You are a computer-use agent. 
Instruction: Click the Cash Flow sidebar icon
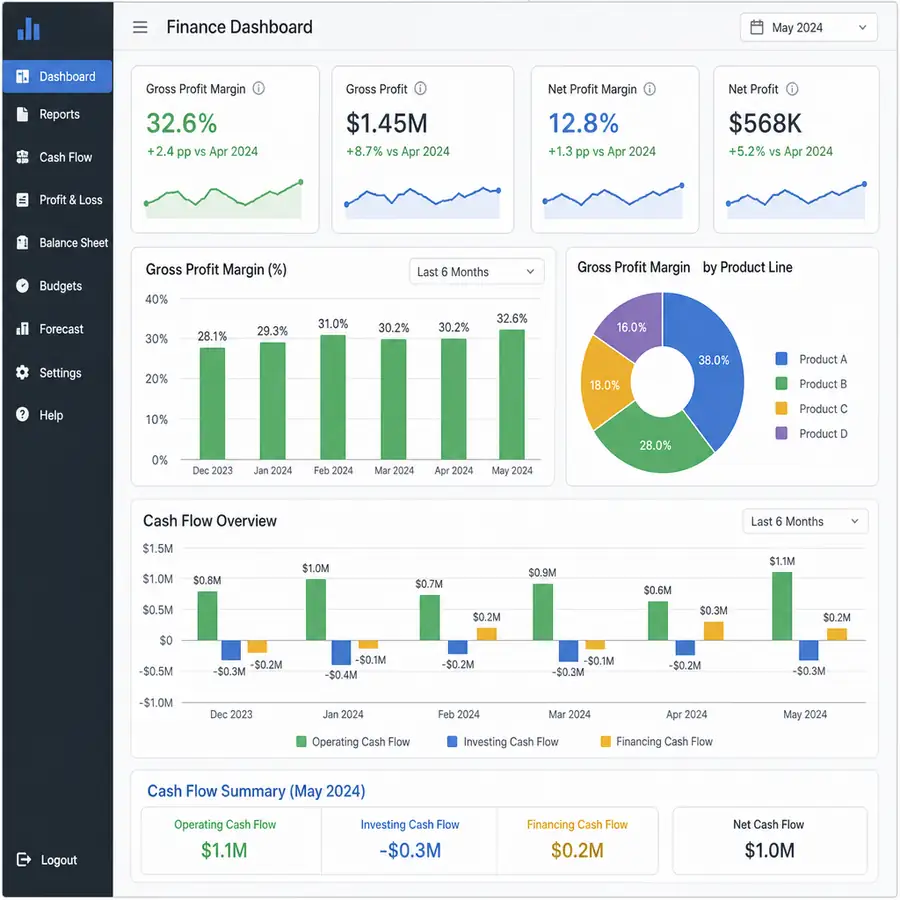pyautogui.click(x=22, y=157)
